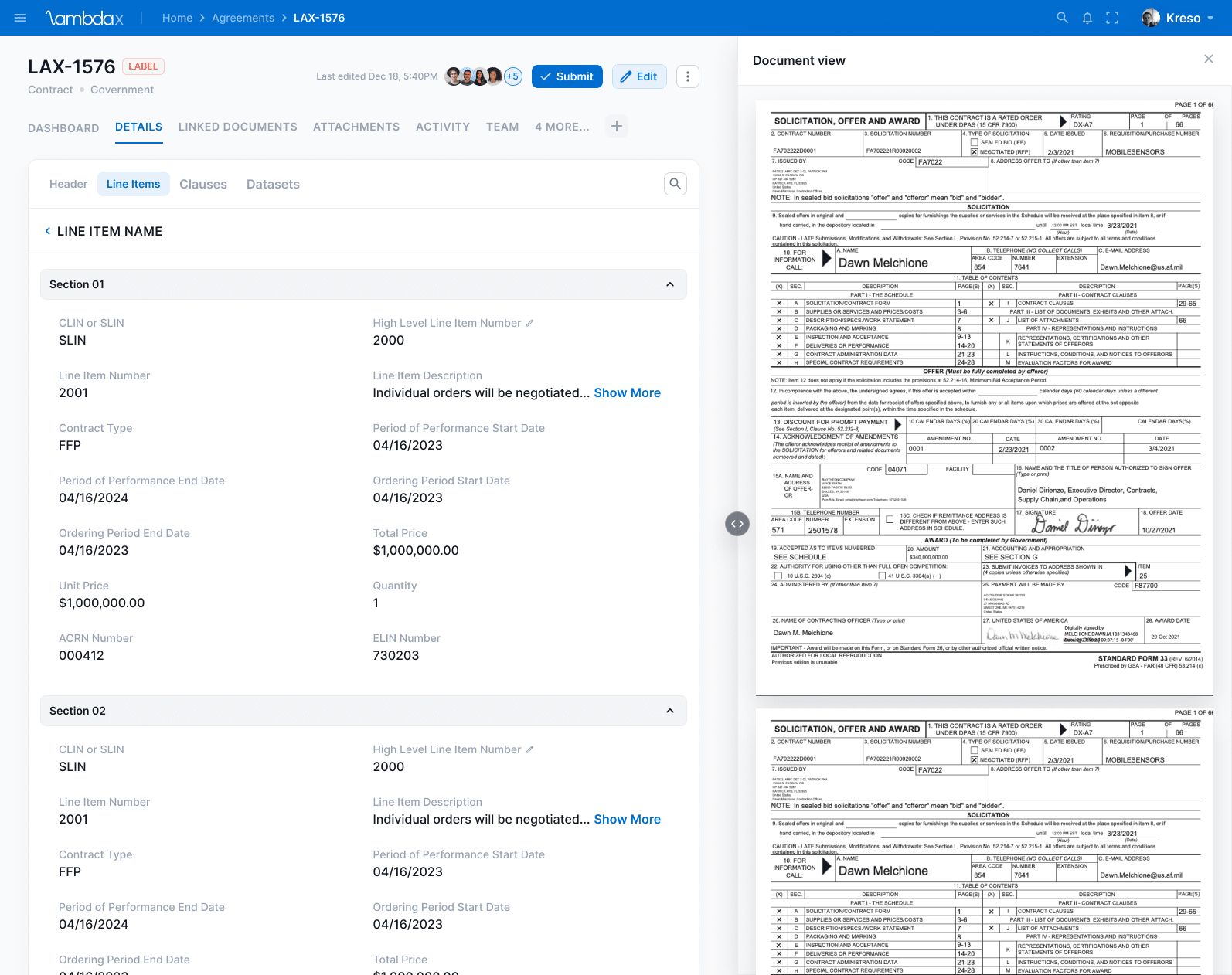This screenshot has height=975, width=1232.
Task: Click Section 01 CLIN or SLIN value SLIN
Action: (x=73, y=340)
